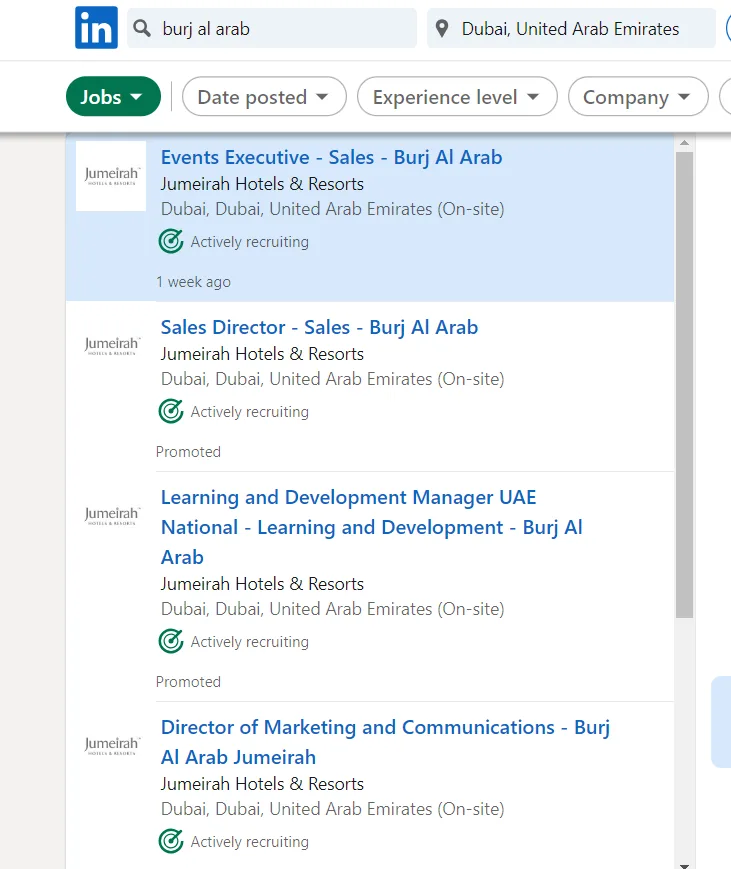Expand the Date posted filter
Screen dimensions: 731x869
(264, 96)
